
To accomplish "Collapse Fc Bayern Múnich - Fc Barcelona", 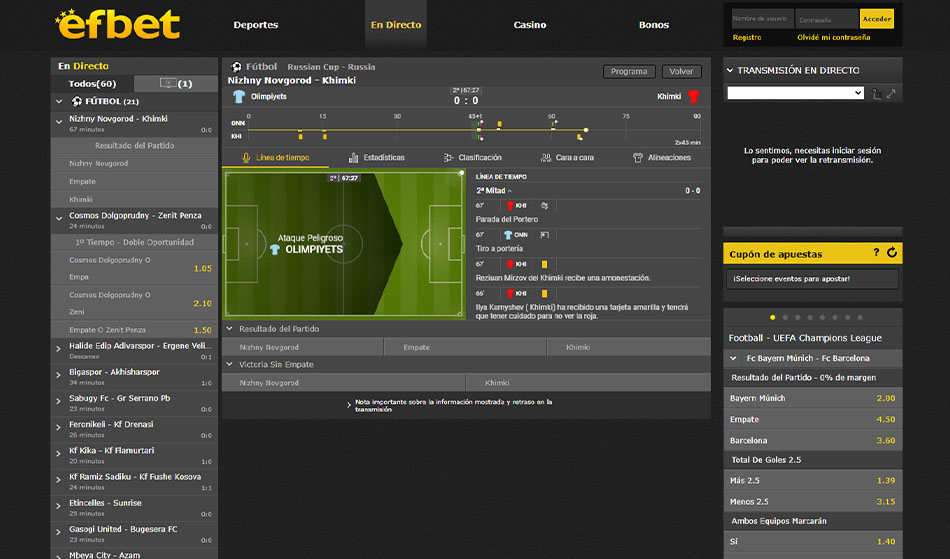I will (734, 359).
